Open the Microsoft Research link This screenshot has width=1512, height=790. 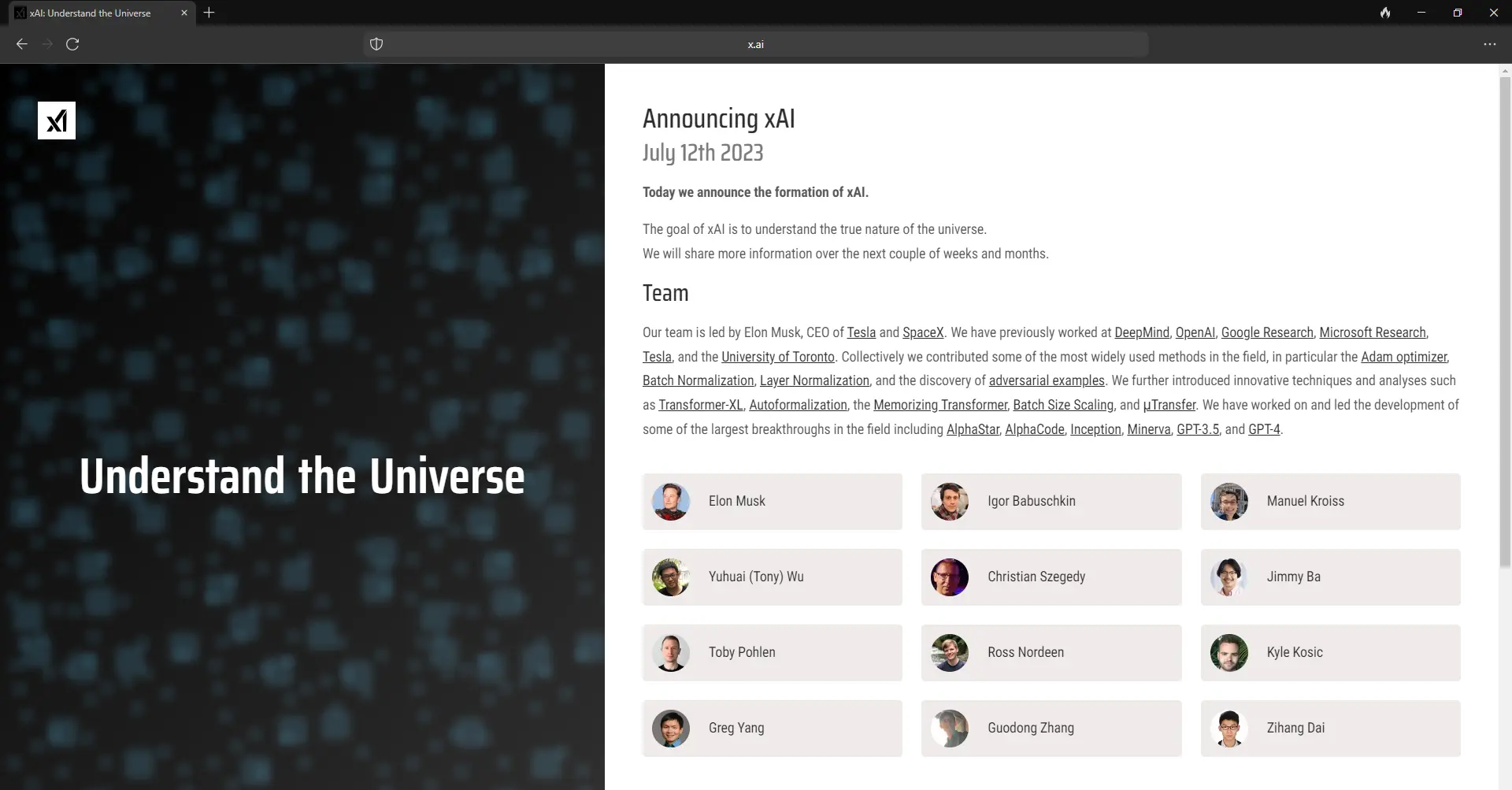coord(1373,332)
